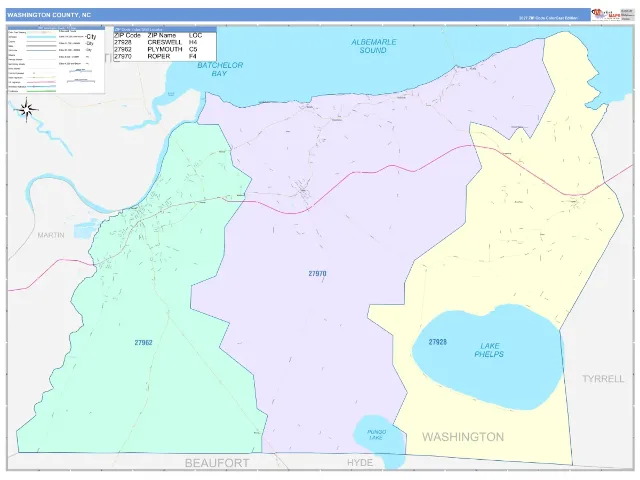640x480 pixels.
Task: Click 27962 in the ZIP index table
Action: click(123, 49)
